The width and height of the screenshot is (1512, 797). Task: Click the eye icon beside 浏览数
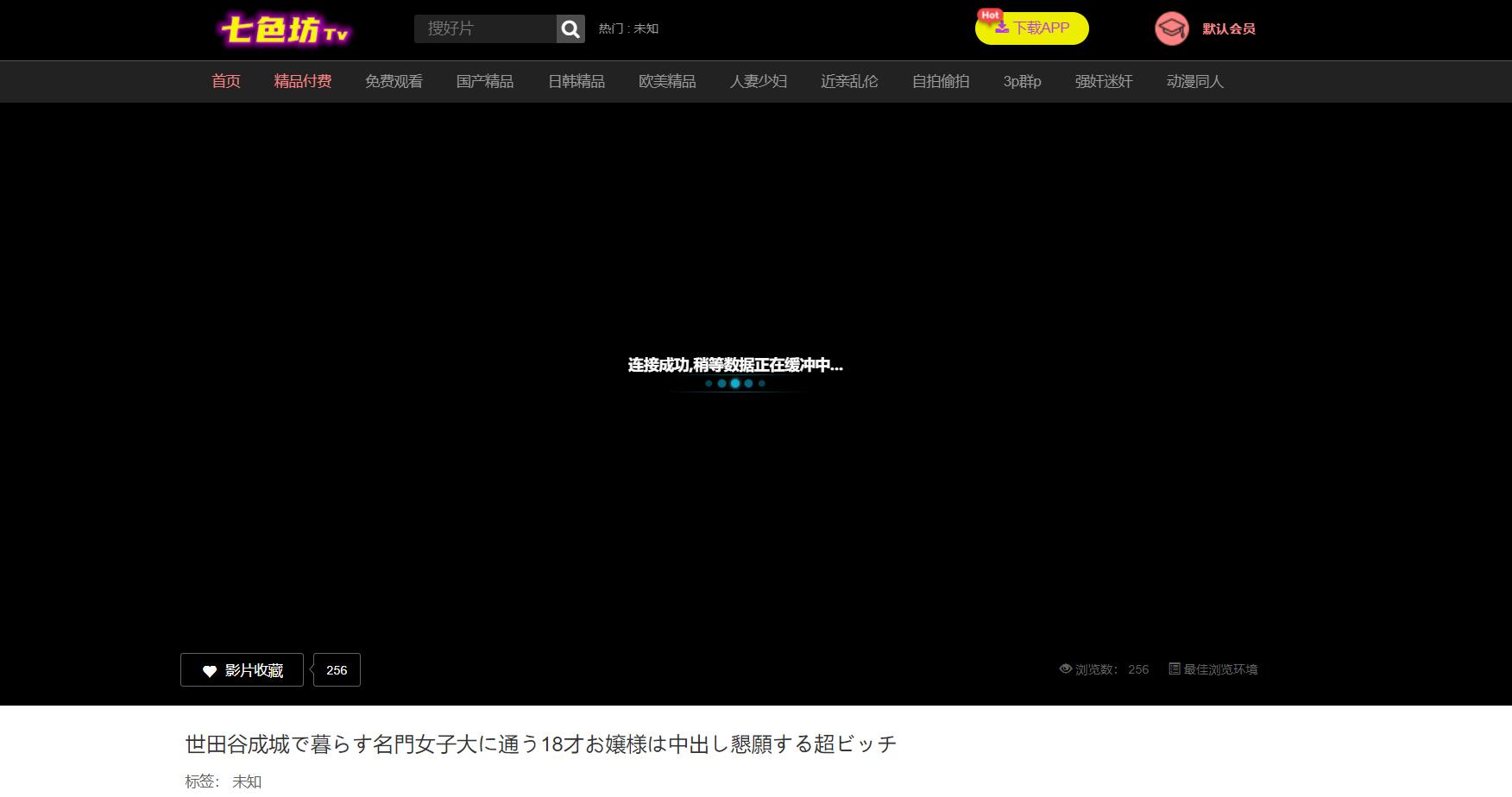pyautogui.click(x=1066, y=668)
